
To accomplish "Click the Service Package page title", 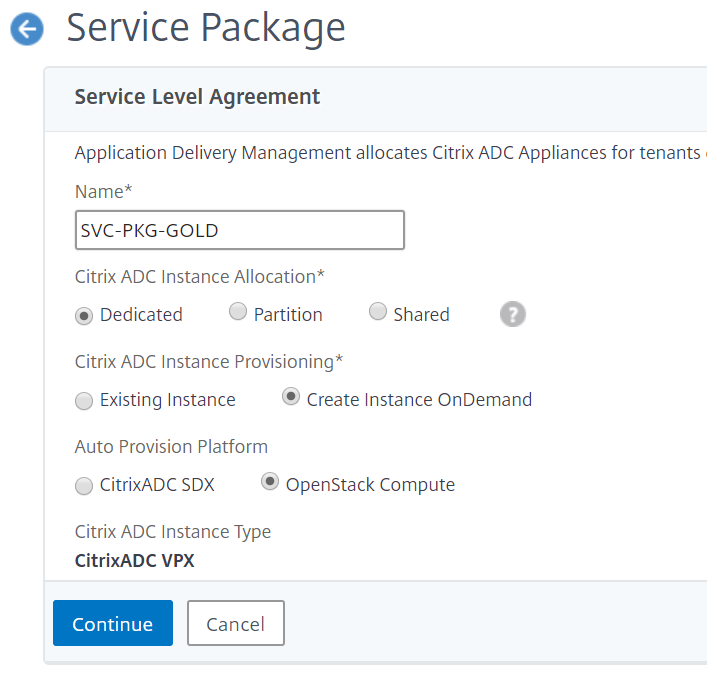I will click(x=206, y=29).
